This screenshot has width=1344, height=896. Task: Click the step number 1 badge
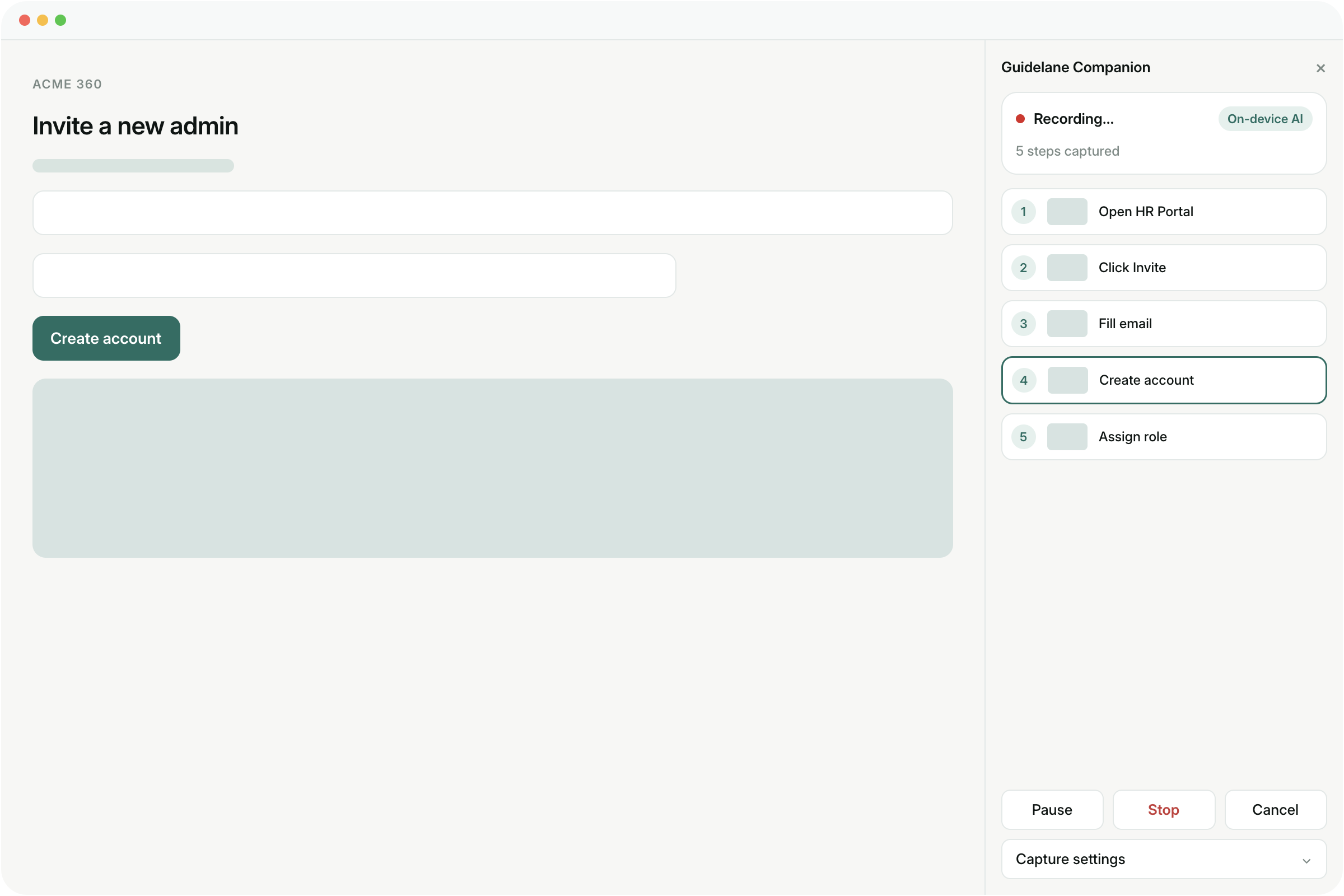tap(1024, 212)
